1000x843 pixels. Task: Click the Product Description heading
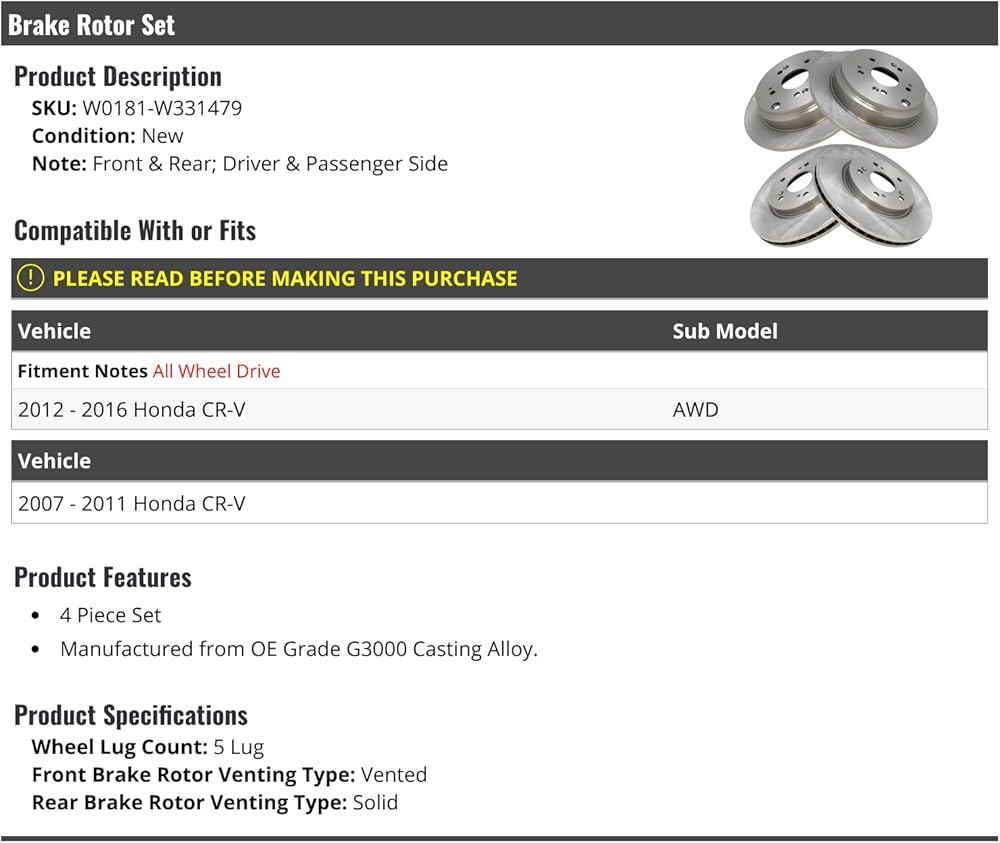[118, 77]
